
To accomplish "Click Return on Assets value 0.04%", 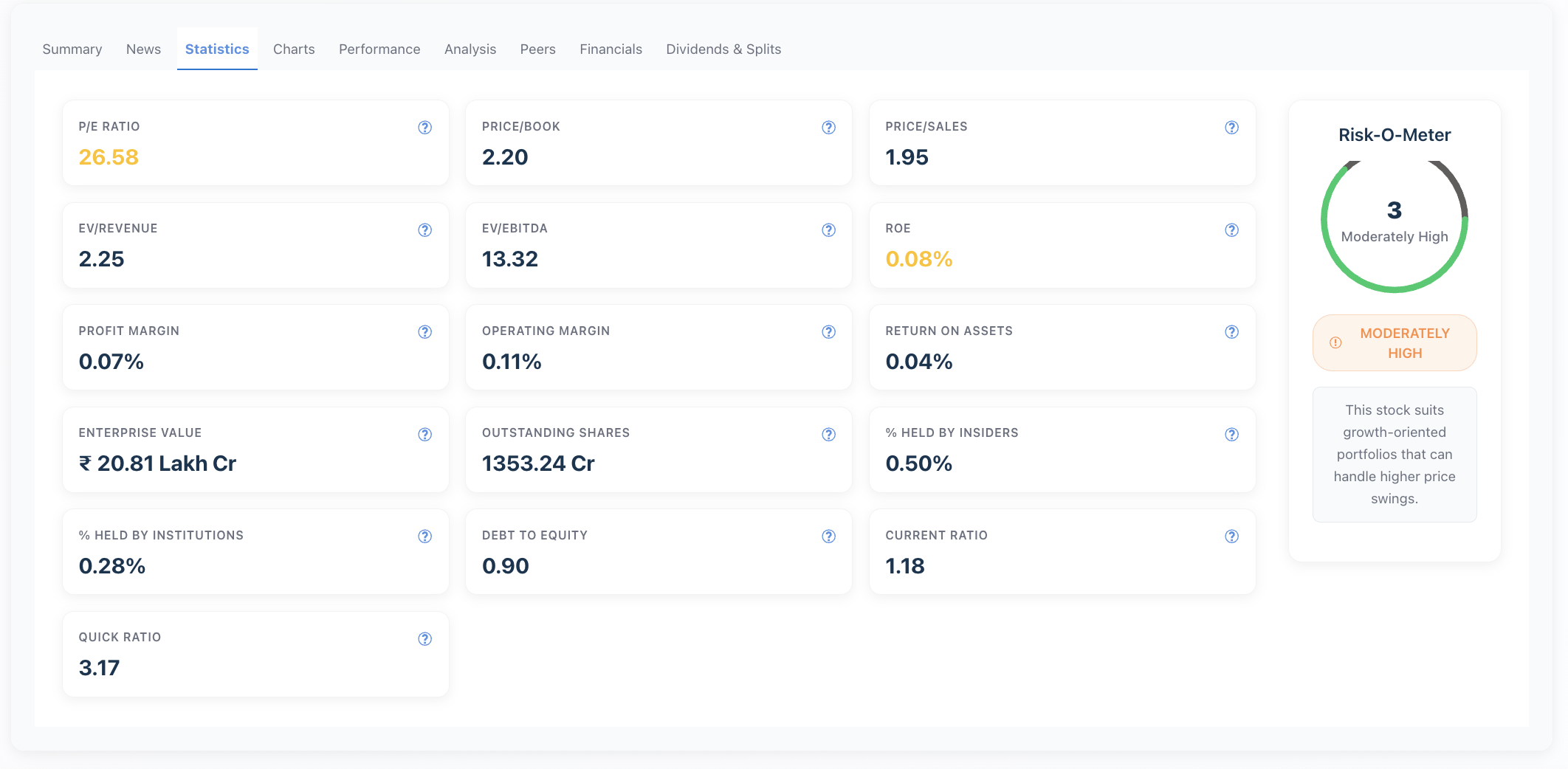I will (x=919, y=362).
